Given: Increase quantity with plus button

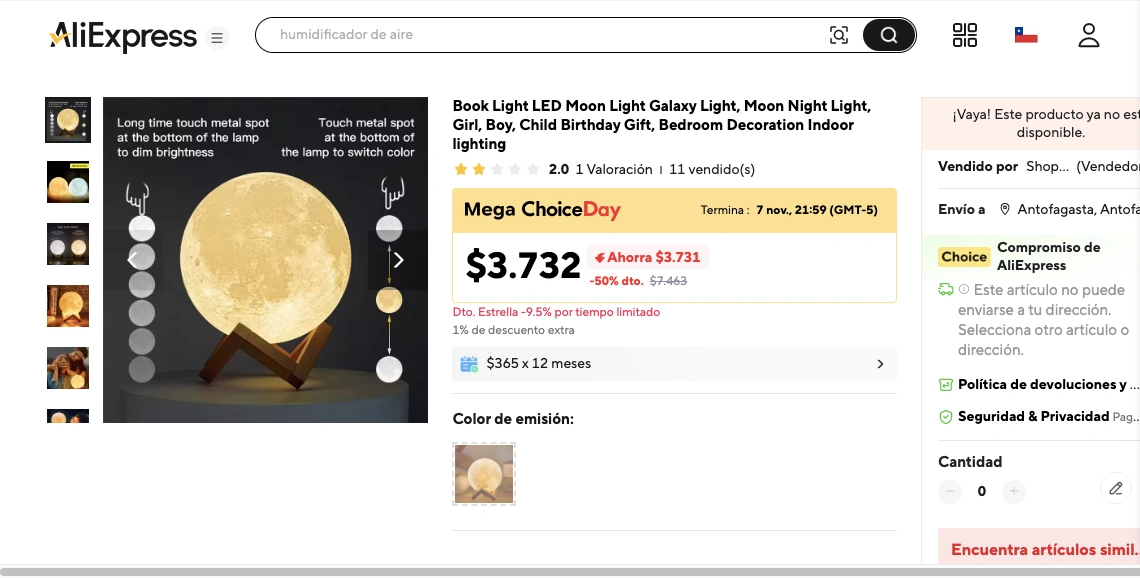Looking at the screenshot, I should (x=1014, y=491).
